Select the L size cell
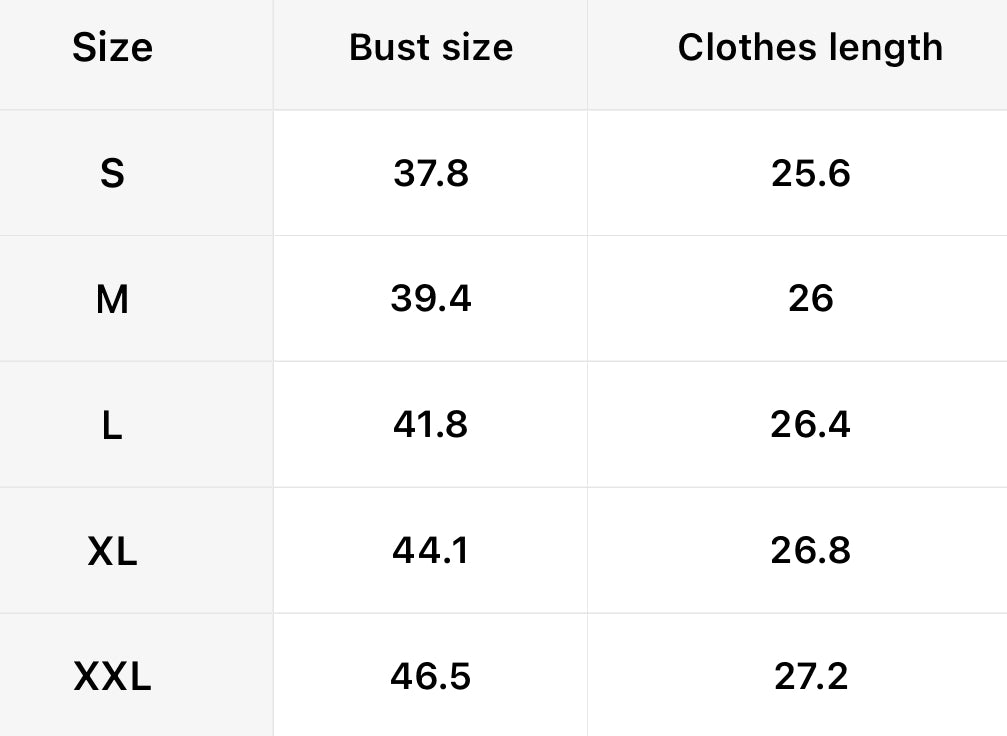1007x736 pixels. point(112,425)
